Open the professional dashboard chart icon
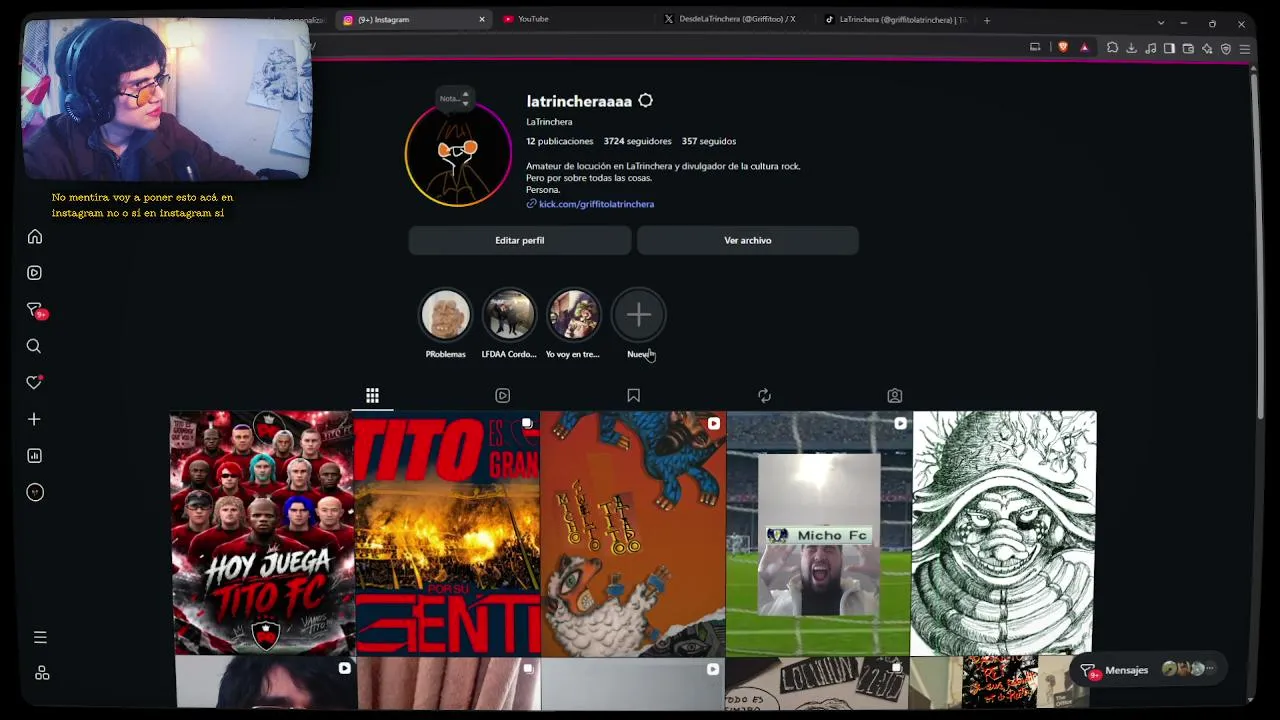The image size is (1280, 720). coord(34,456)
